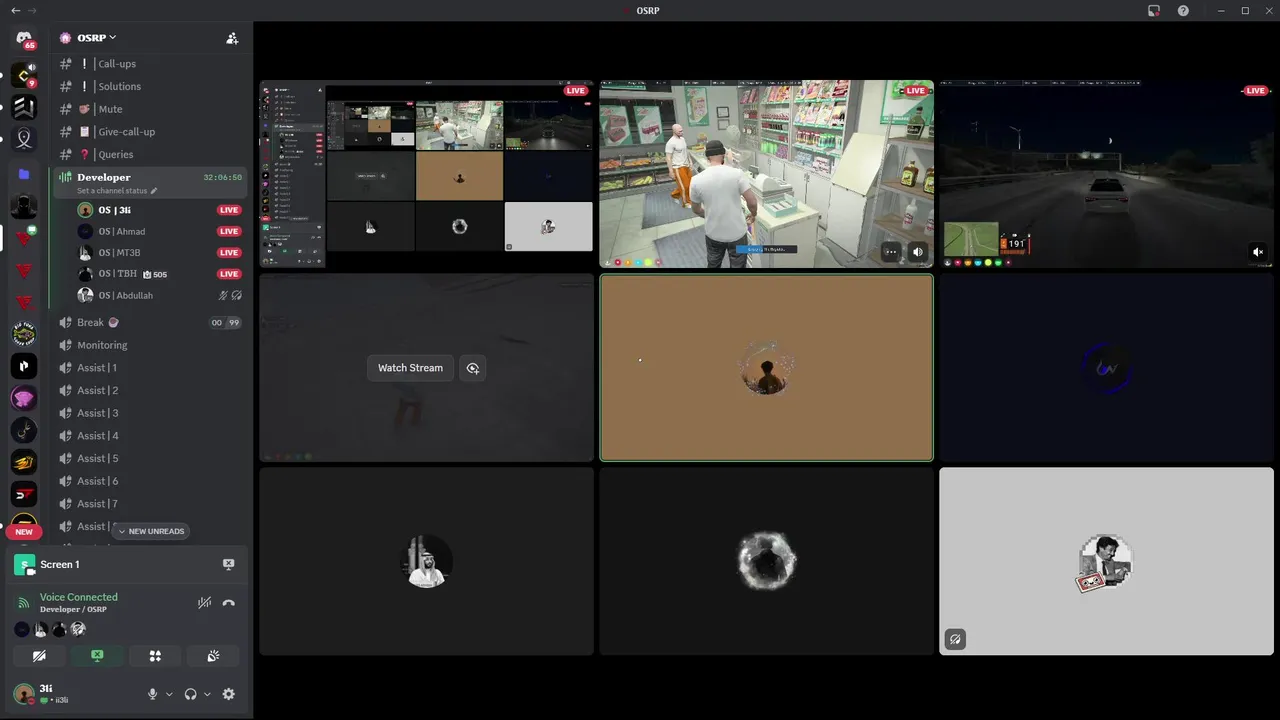This screenshot has height=720, width=1280.
Task: Open more options on store stream tile
Action: click(x=890, y=252)
